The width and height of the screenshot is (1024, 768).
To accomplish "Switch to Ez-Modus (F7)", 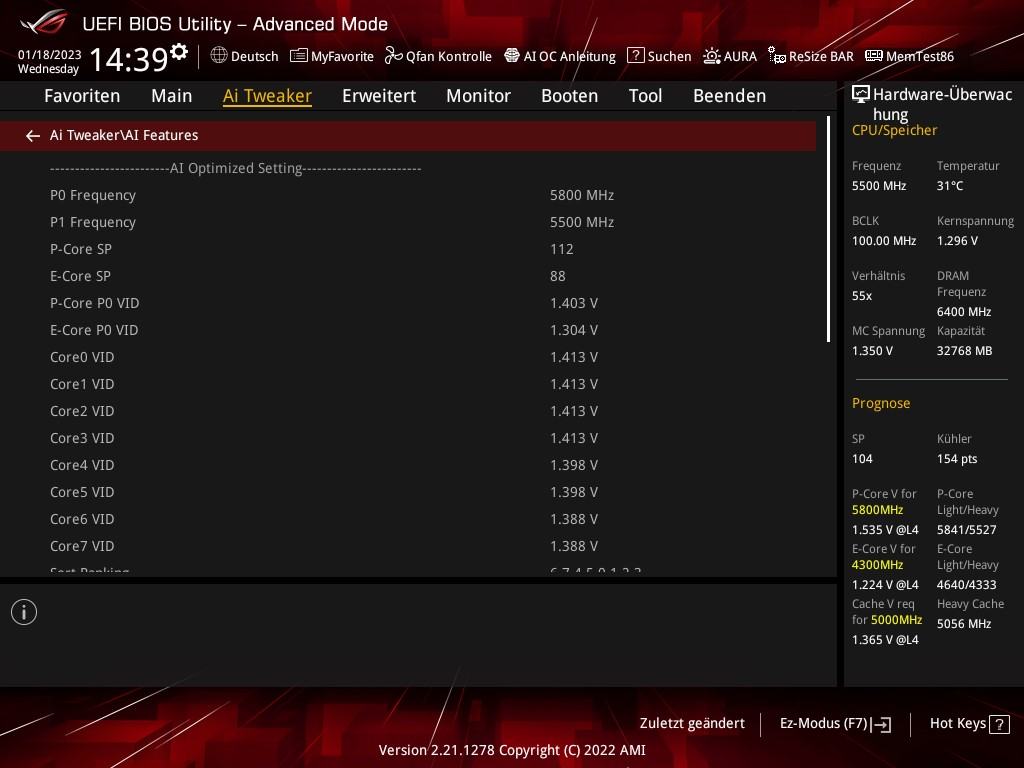I will tap(835, 724).
